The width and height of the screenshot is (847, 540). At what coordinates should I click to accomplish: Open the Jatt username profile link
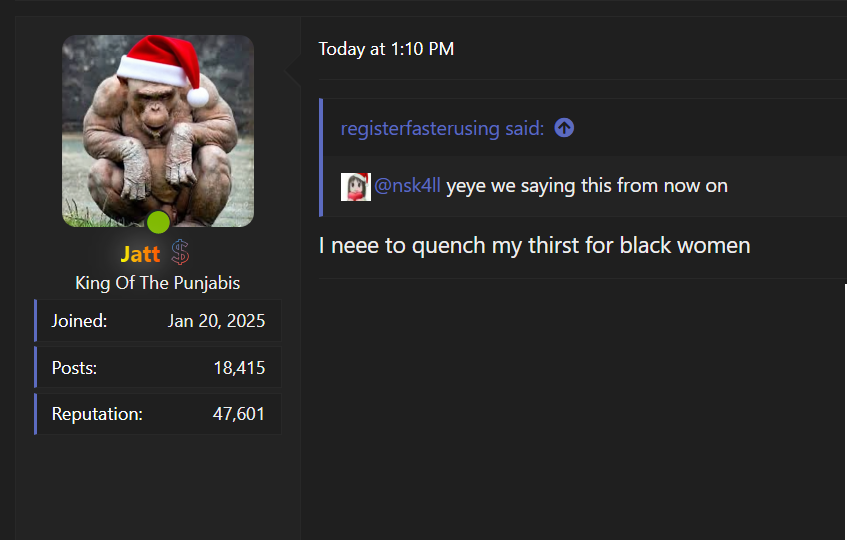click(140, 255)
